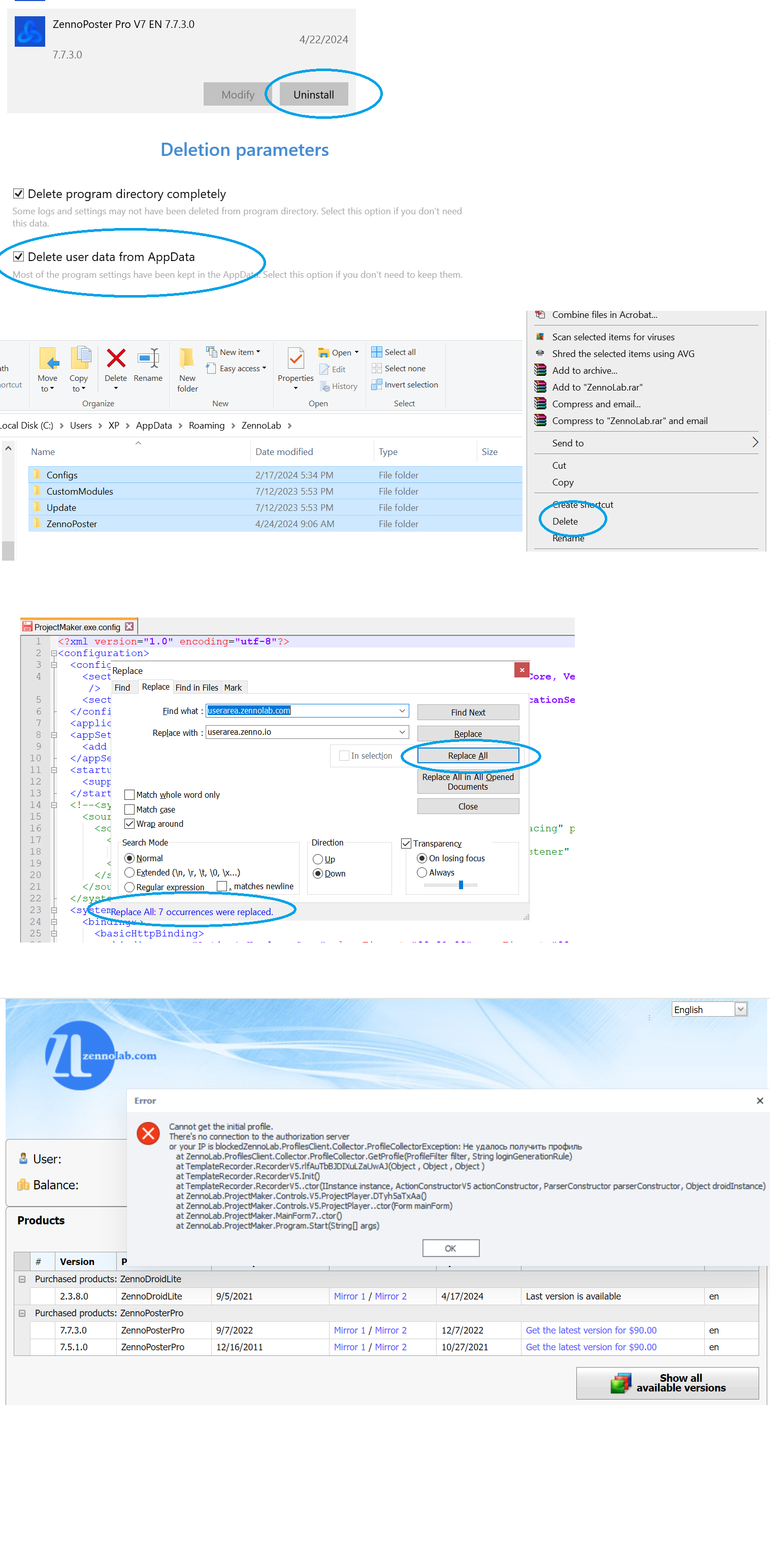Toggle Wrap around checkbox

point(129,824)
